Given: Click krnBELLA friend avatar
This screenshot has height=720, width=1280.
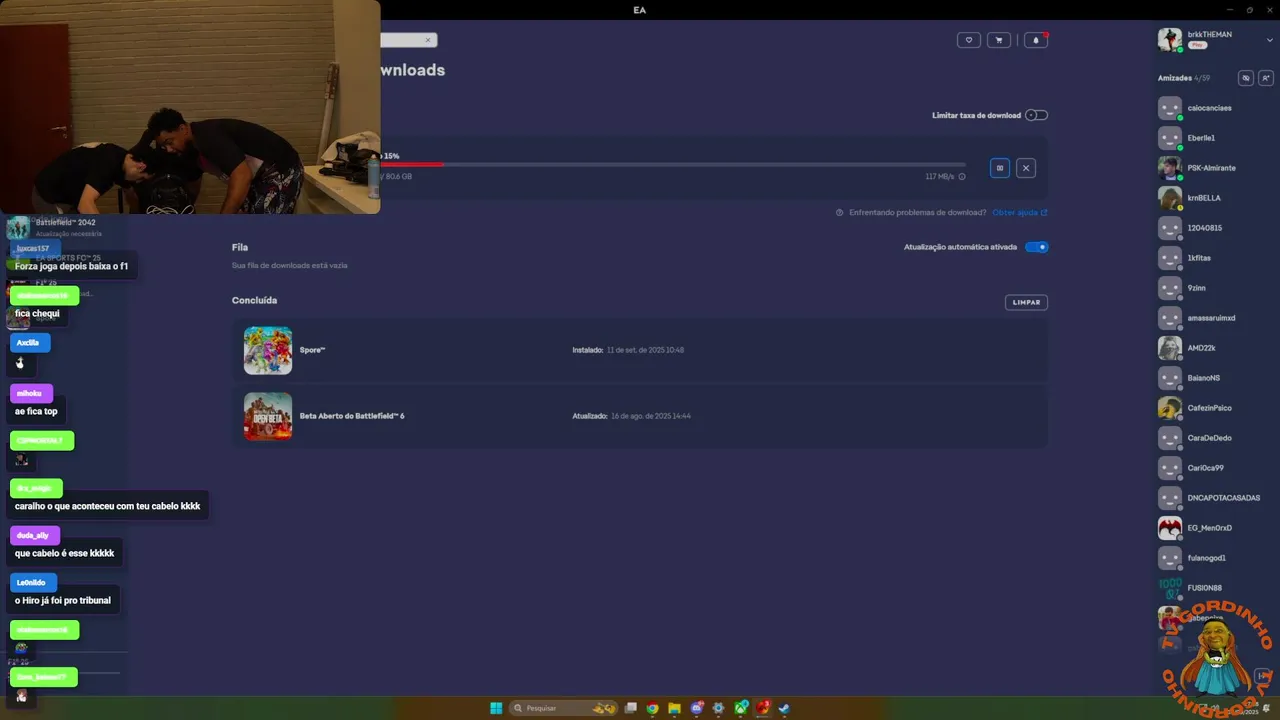Looking at the screenshot, I should [x=1170, y=198].
